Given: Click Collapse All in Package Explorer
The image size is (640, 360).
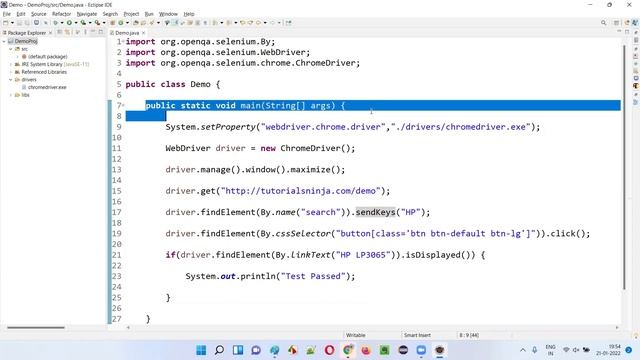Looking at the screenshot, I should tap(60, 32).
